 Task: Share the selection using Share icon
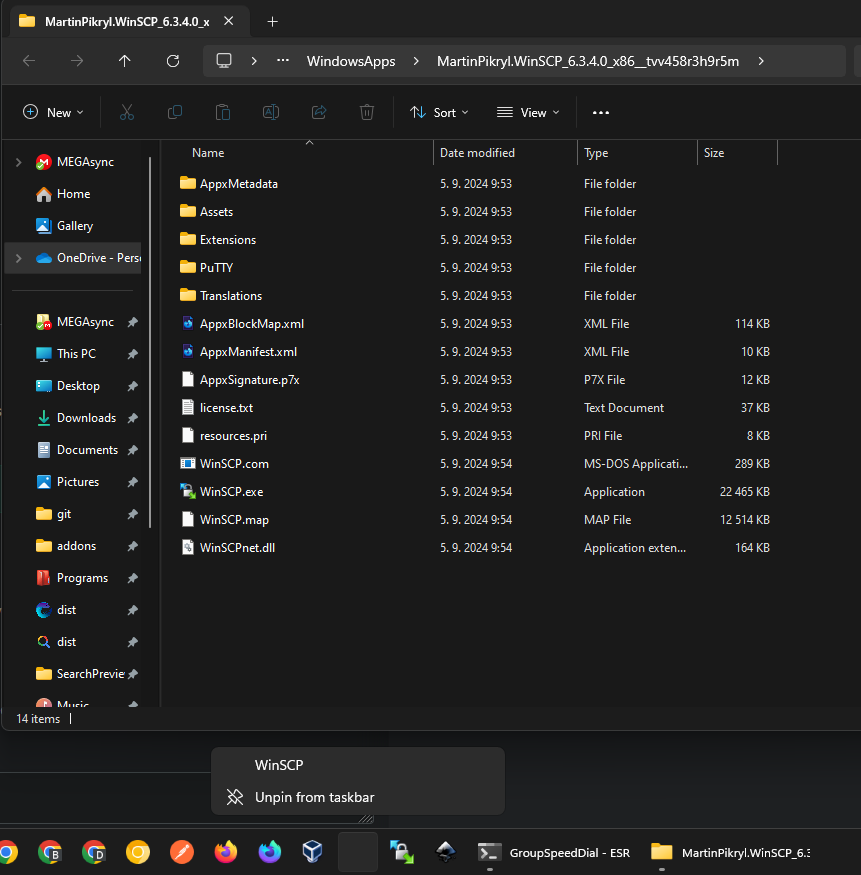pyautogui.click(x=318, y=112)
